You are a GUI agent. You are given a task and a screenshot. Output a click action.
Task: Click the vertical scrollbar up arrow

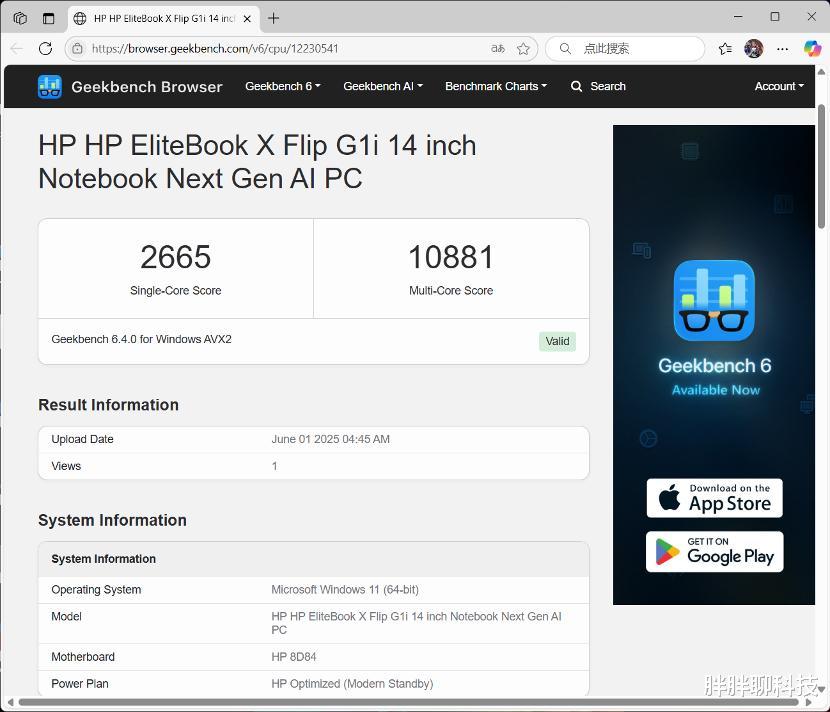click(822, 72)
